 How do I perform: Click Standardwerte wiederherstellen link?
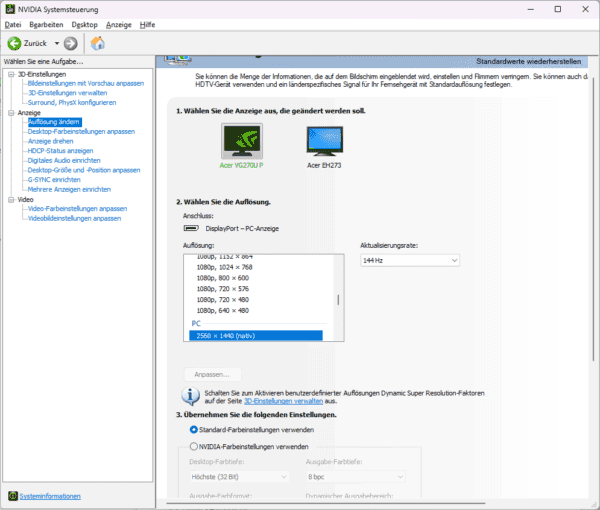click(528, 62)
